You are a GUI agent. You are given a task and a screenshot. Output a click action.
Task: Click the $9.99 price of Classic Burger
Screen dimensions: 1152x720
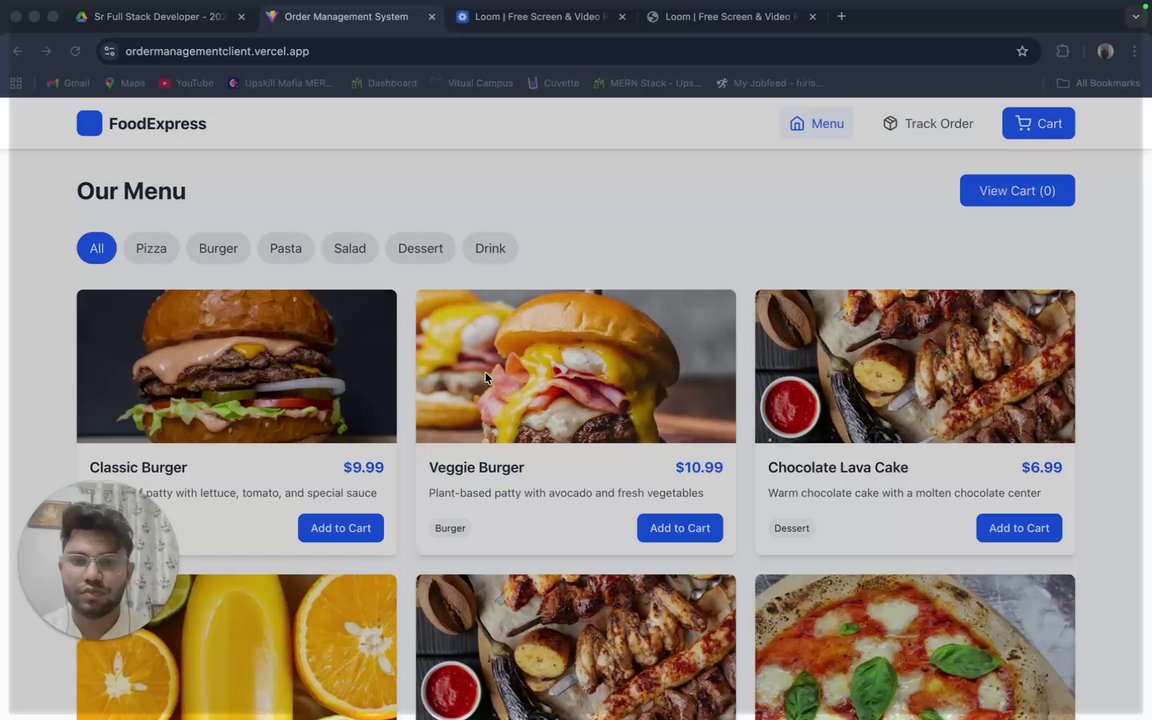[363, 467]
